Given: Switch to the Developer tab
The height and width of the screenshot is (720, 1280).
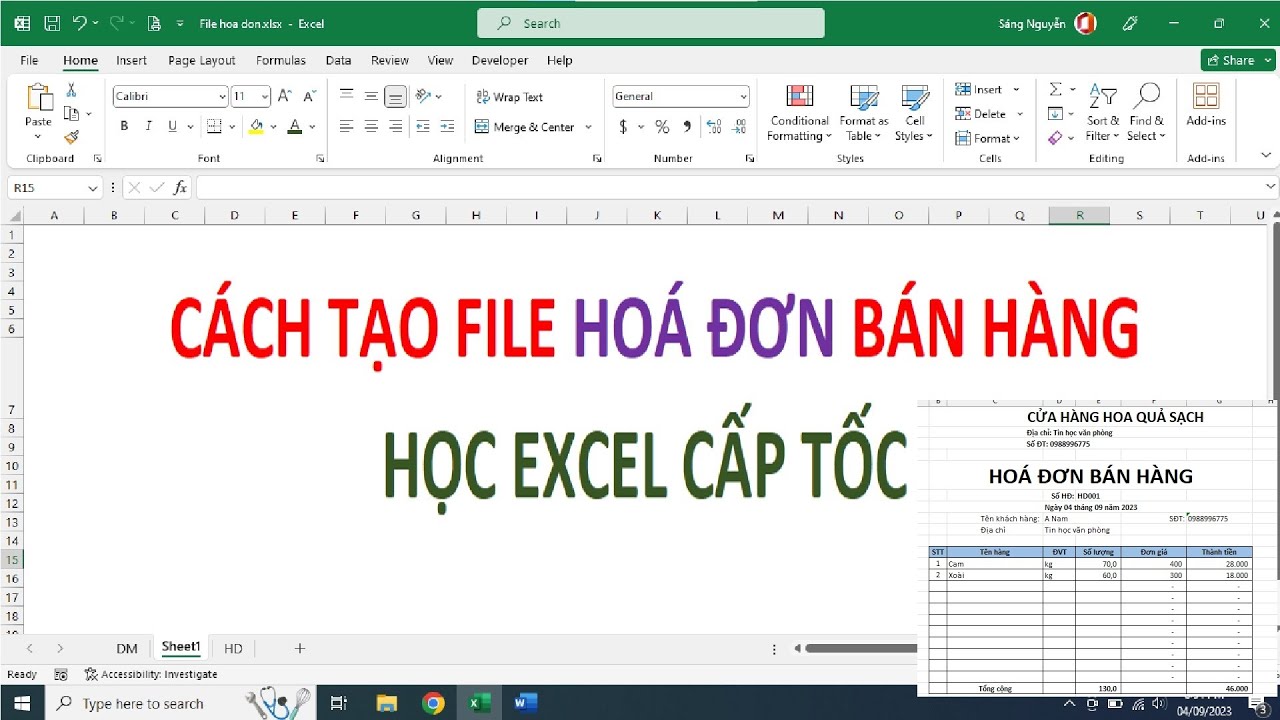Looking at the screenshot, I should pyautogui.click(x=500, y=60).
